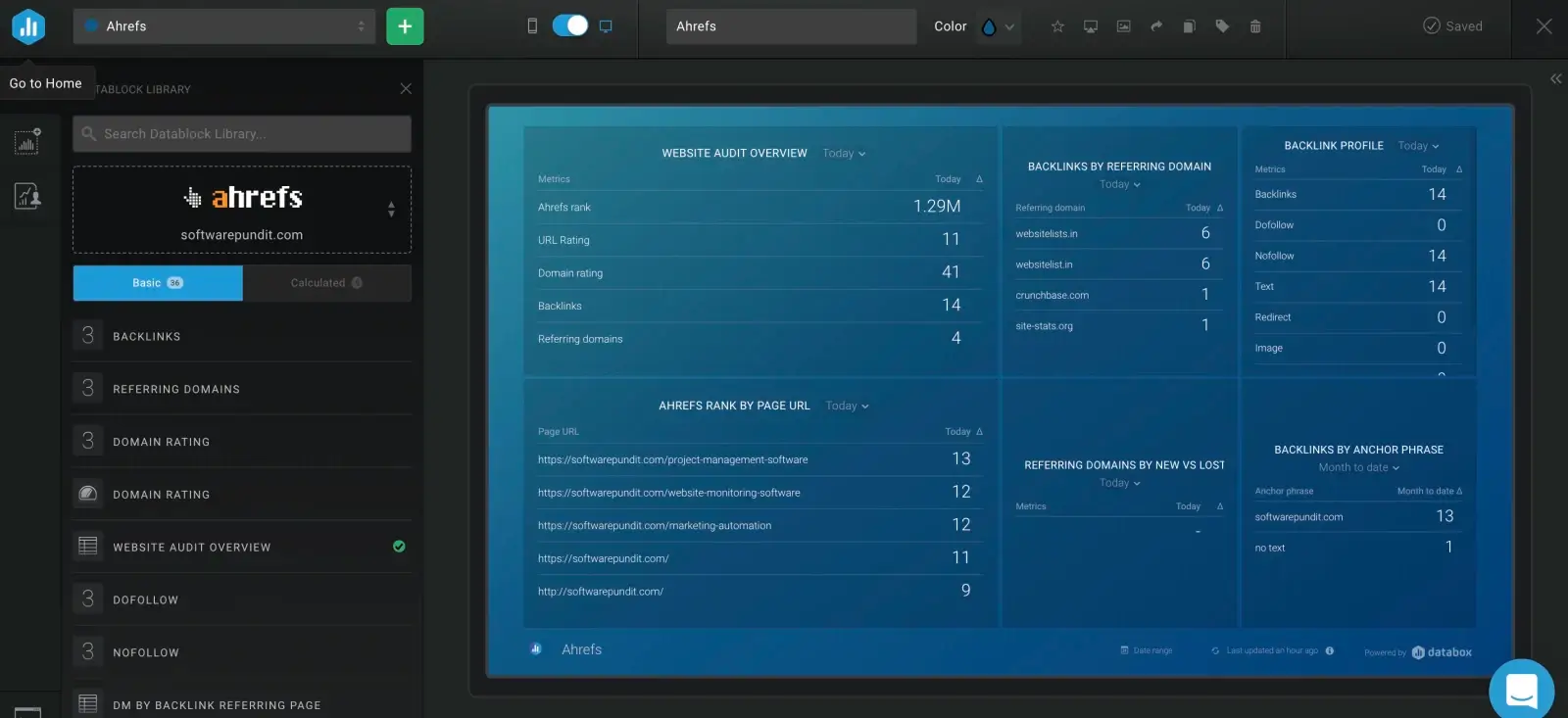Switch to the Basic tab
The image size is (1568, 718).
click(158, 283)
